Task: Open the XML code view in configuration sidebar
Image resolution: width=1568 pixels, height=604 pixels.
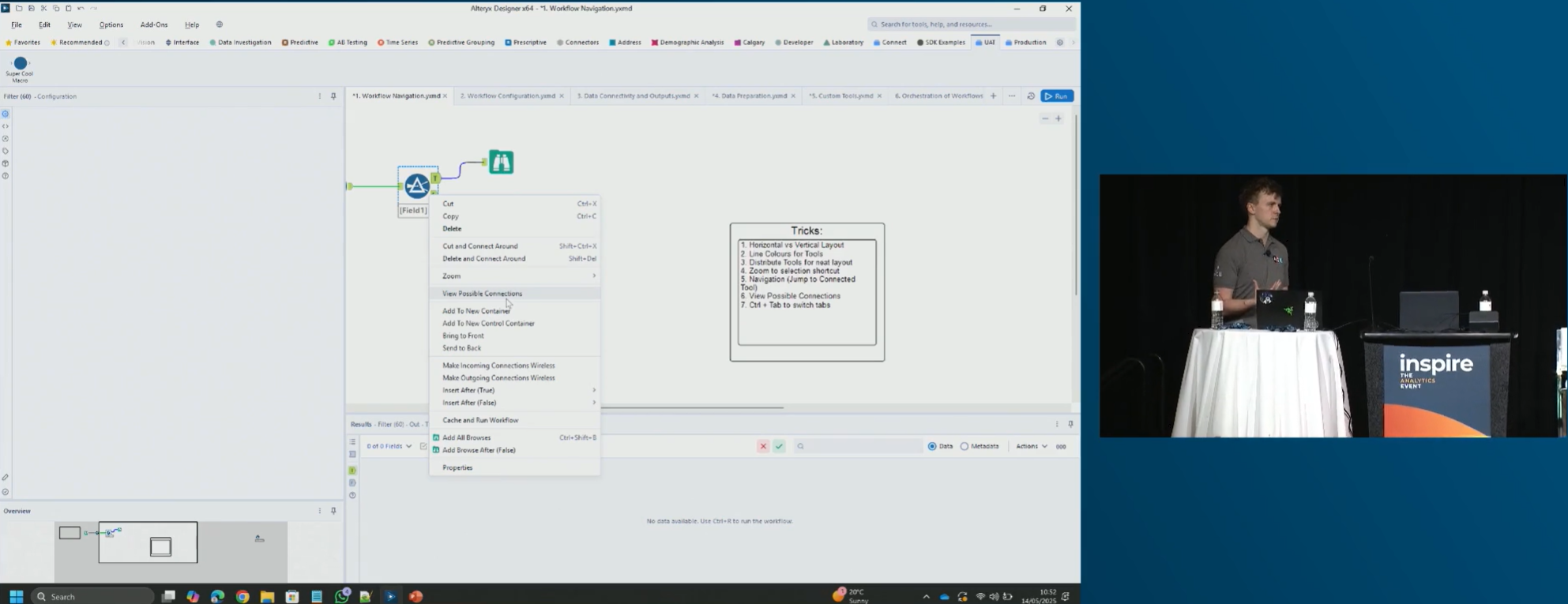Action: click(6, 126)
